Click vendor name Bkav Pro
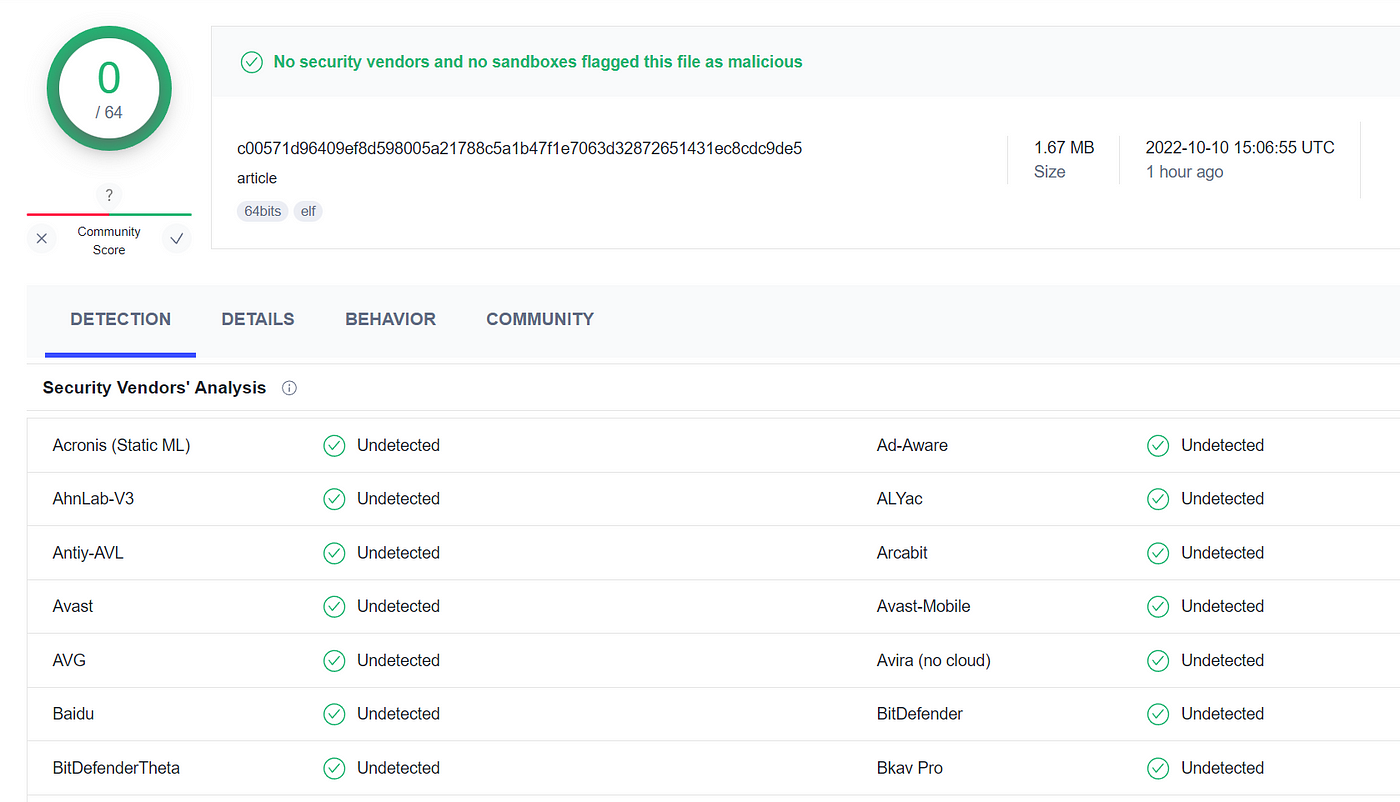This screenshot has height=802, width=1400. 910,768
